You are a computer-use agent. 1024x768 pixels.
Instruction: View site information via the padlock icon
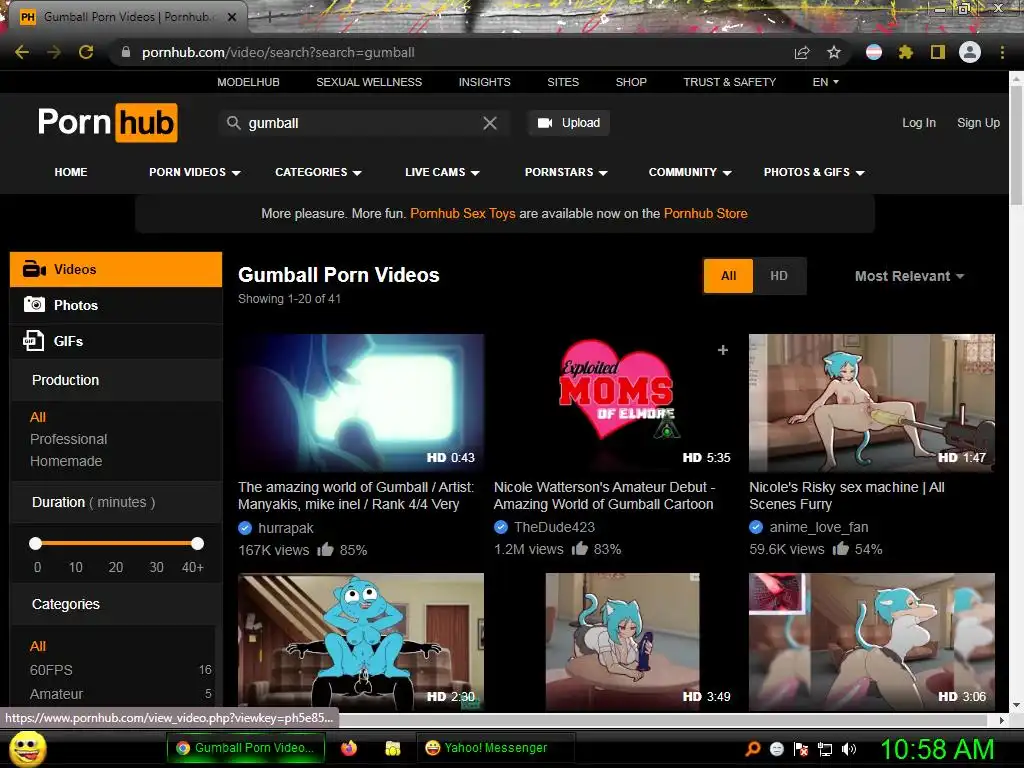(125, 52)
